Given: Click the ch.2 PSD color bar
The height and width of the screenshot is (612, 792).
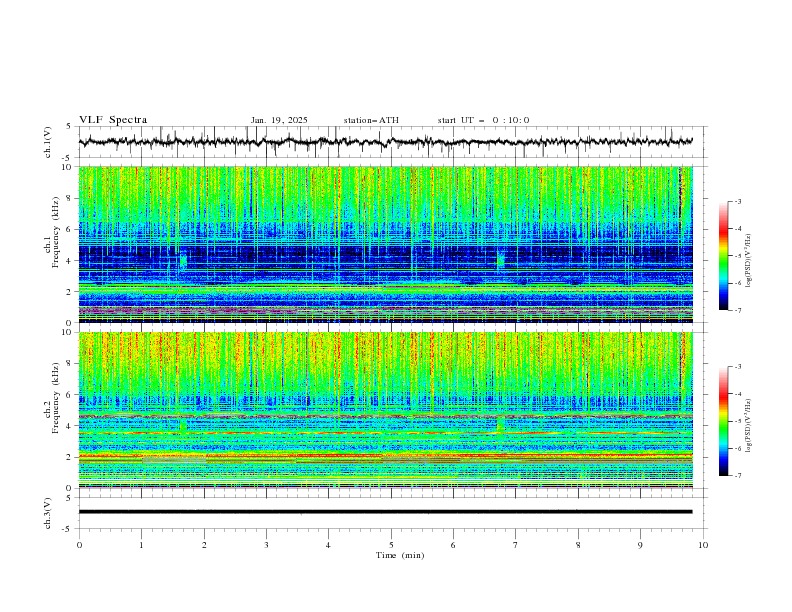Looking at the screenshot, I should click(x=723, y=421).
